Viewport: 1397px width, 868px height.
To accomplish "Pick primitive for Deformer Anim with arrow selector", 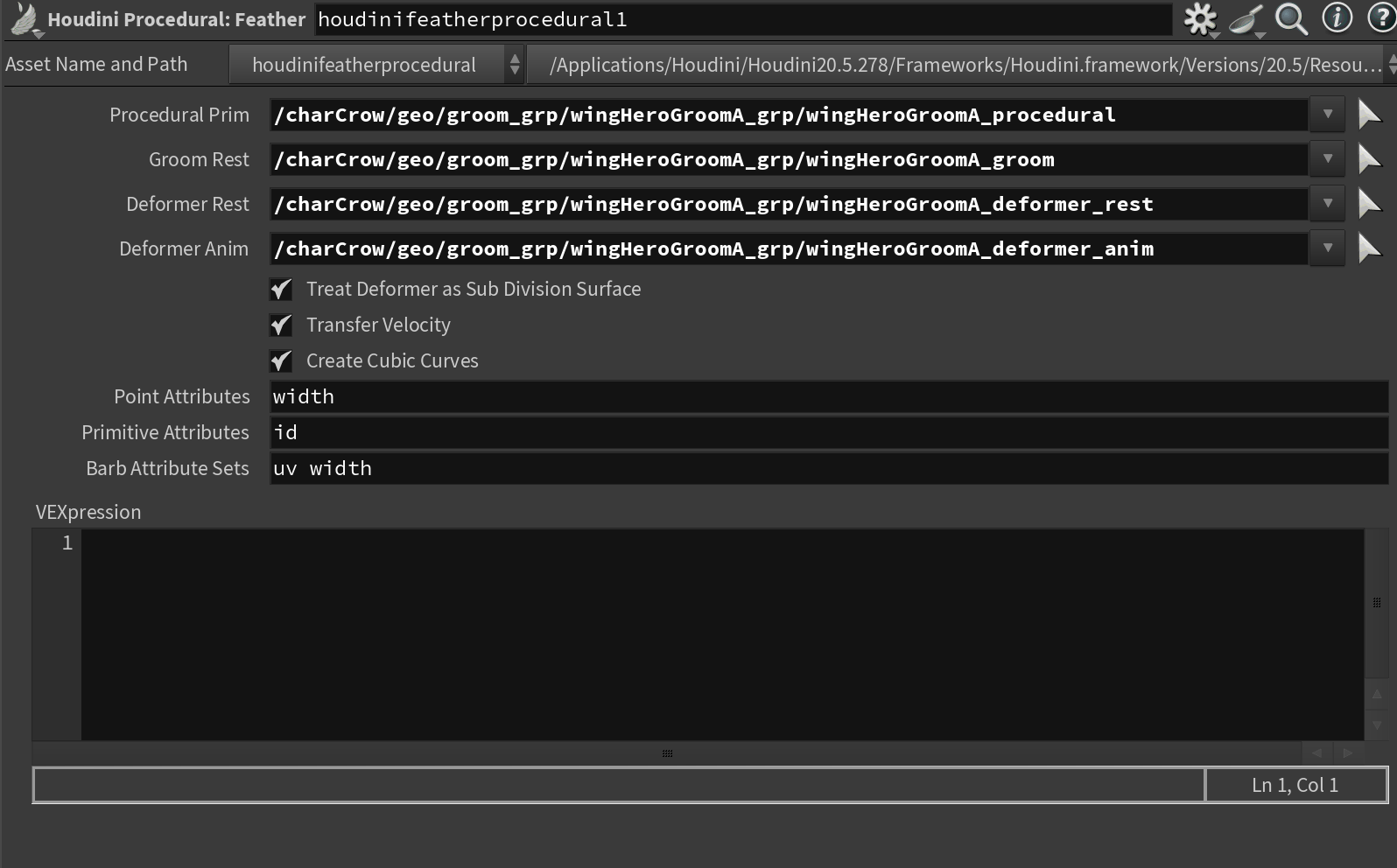I will pyautogui.click(x=1369, y=248).
